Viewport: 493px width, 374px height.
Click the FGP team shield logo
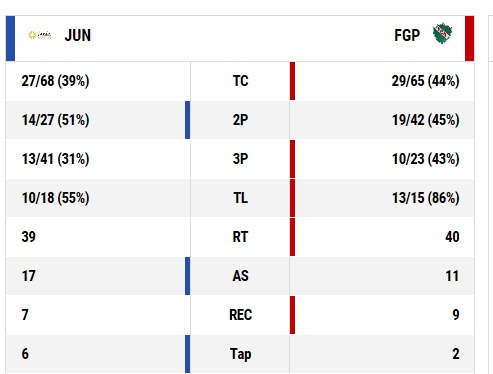442,33
